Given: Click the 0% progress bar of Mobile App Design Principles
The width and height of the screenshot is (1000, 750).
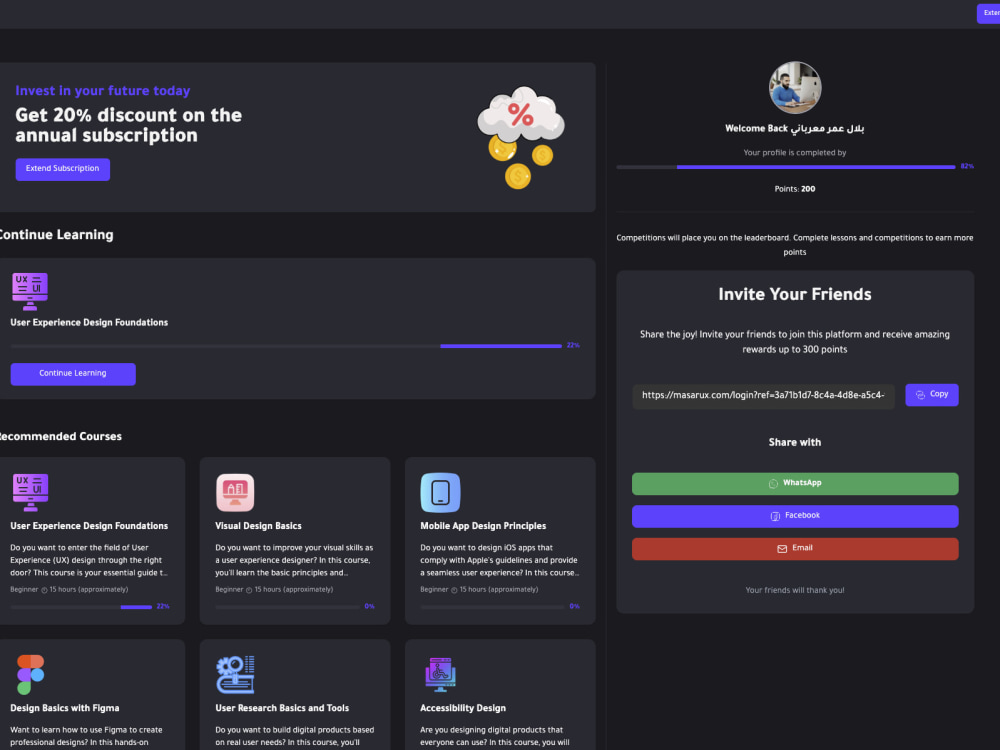Looking at the screenshot, I should click(492, 607).
